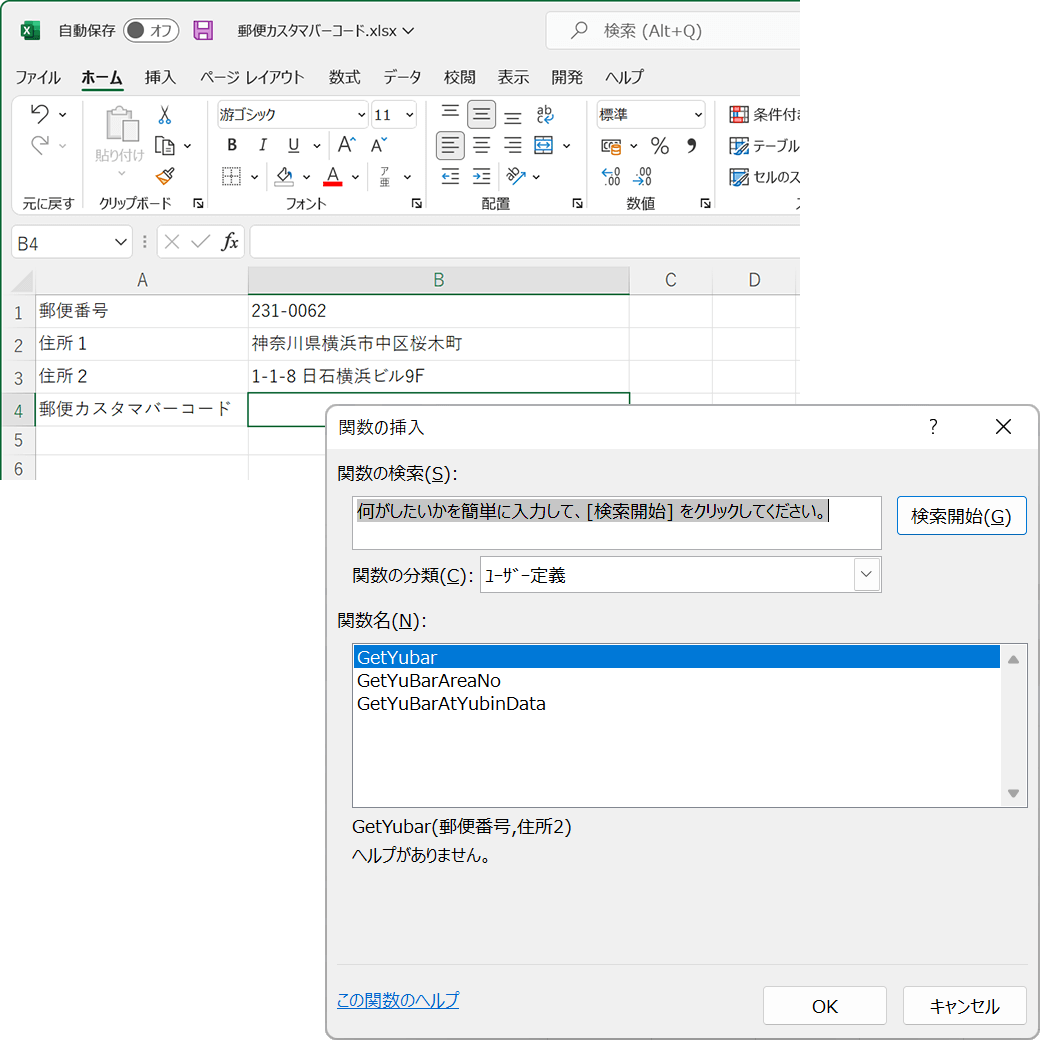The width and height of the screenshot is (1040, 1040).
Task: Toggle the 自動保存 autosave switch
Action: point(151,30)
